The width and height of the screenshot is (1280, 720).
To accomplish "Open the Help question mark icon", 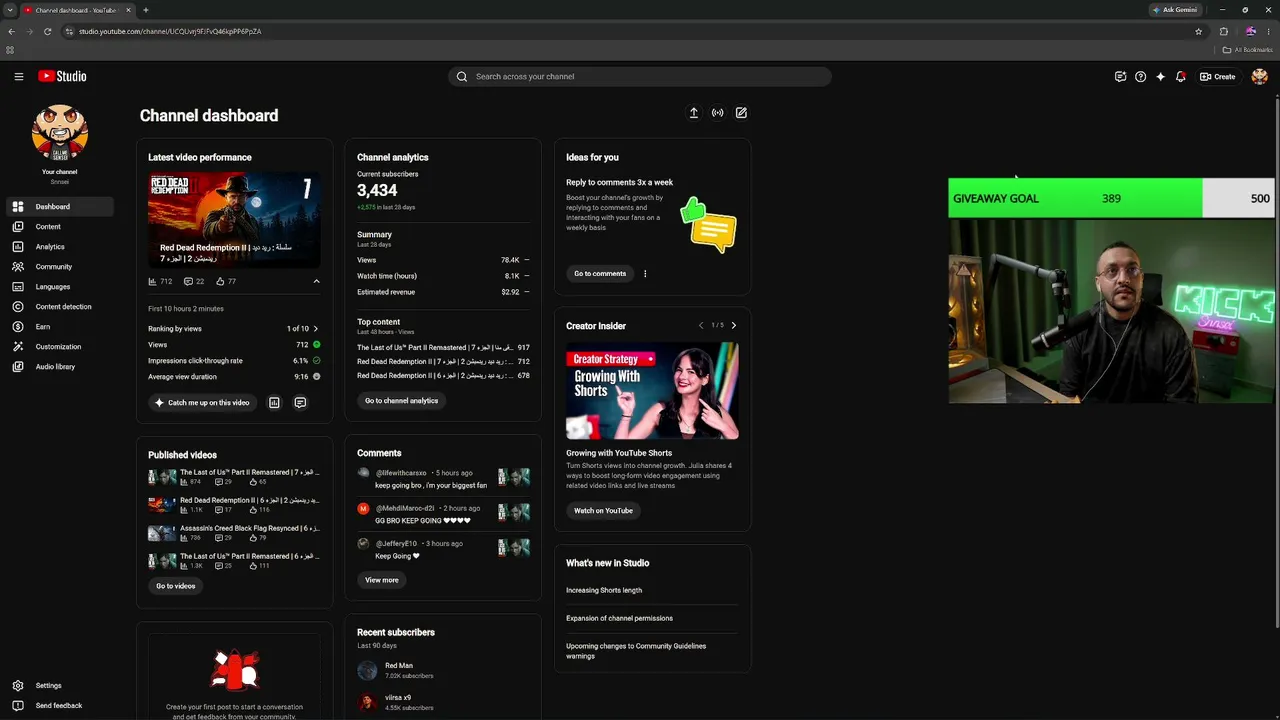I will pyautogui.click(x=1140, y=76).
